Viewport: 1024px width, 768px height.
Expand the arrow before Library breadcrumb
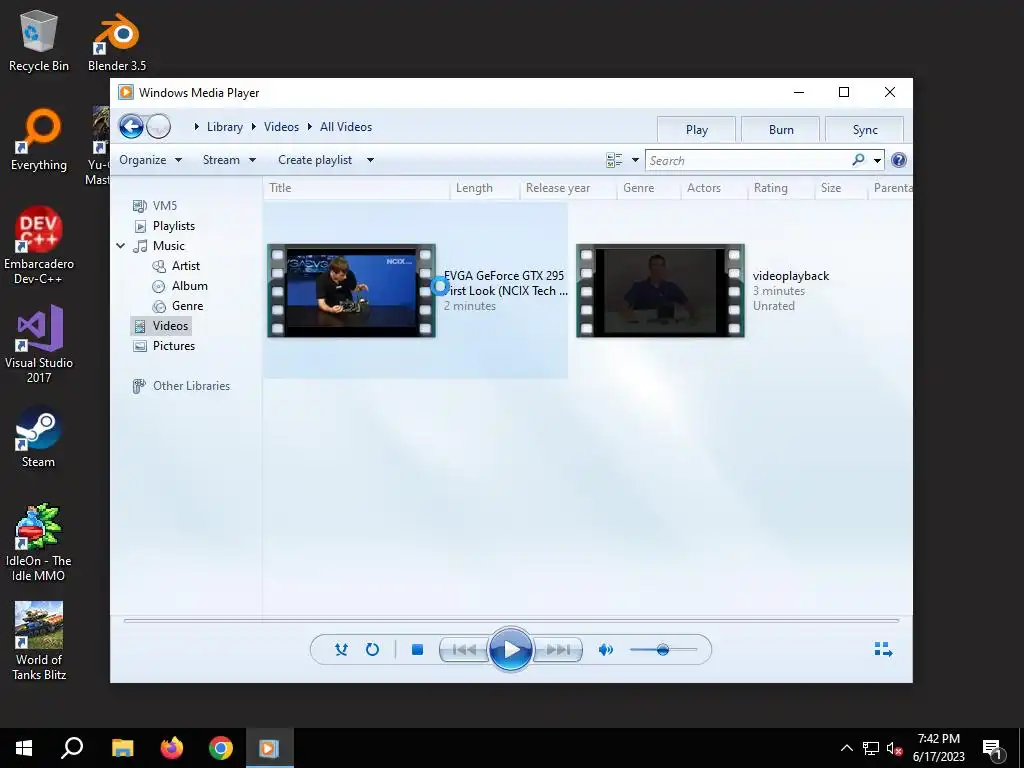point(196,127)
